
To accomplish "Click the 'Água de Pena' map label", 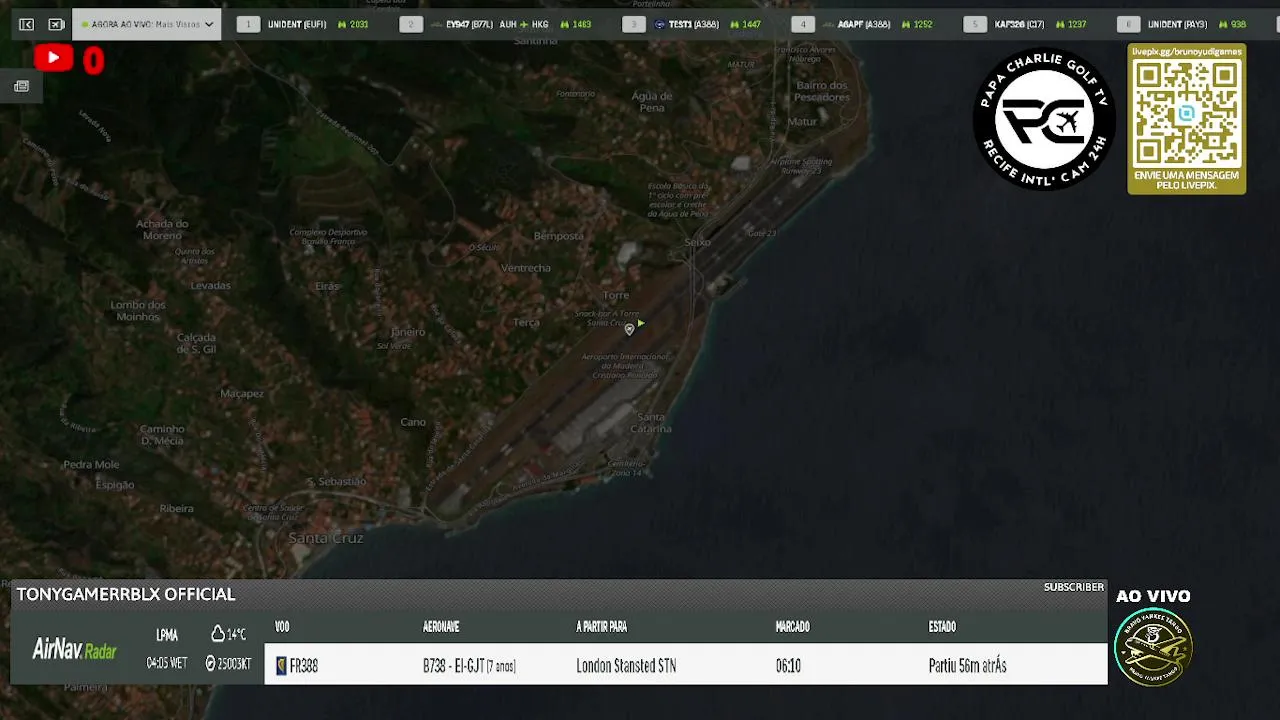I will pos(652,101).
